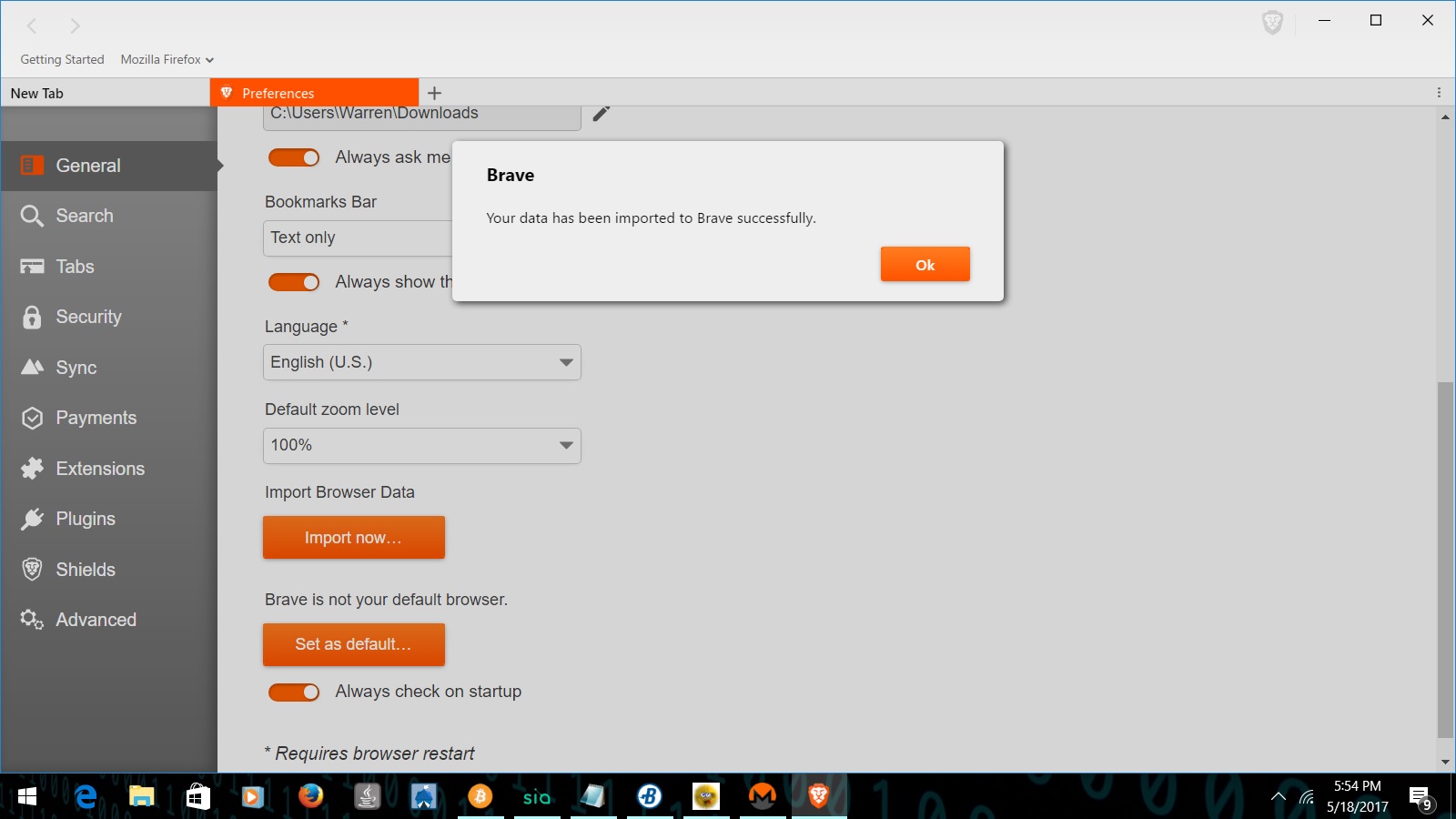Viewport: 1456px width, 819px height.
Task: Open a new tab with the plus icon
Action: [434, 93]
